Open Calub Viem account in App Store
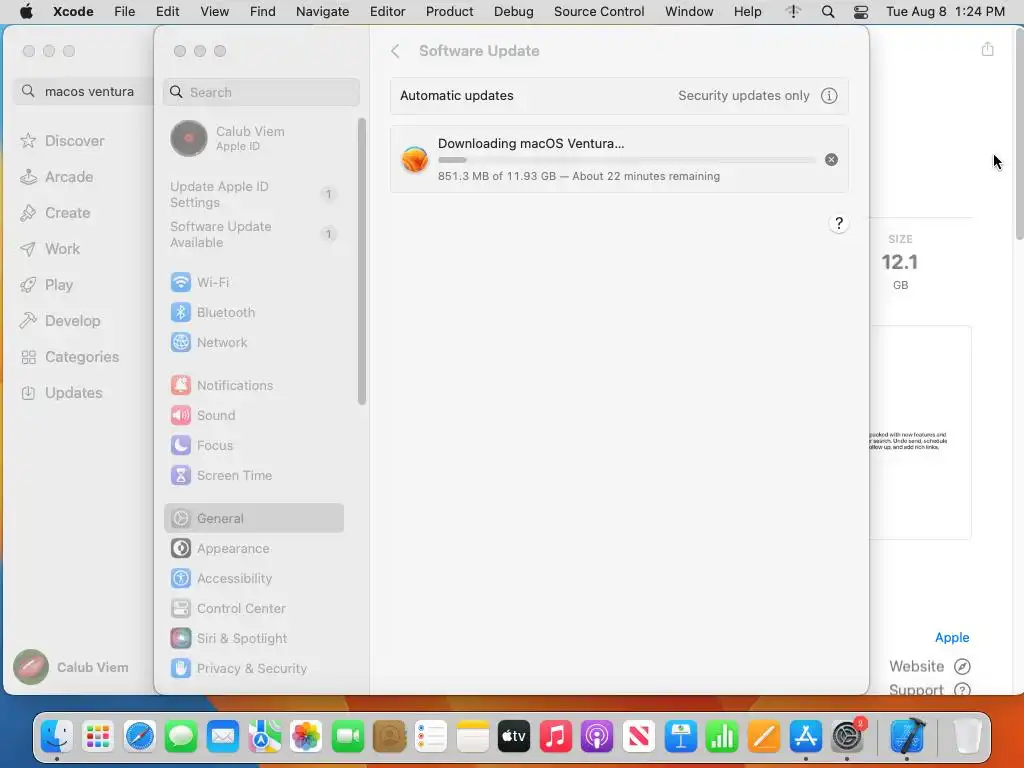Viewport: 1024px width, 768px height. pyautogui.click(x=71, y=667)
